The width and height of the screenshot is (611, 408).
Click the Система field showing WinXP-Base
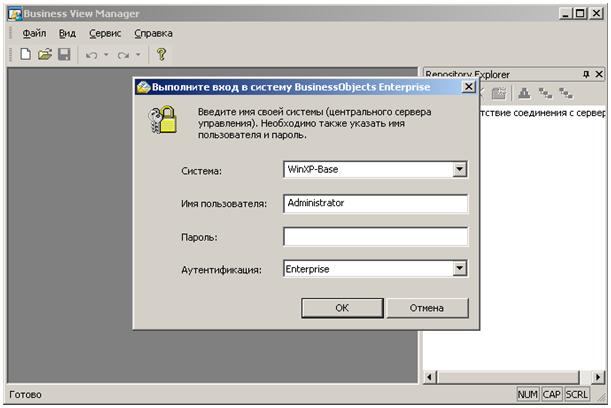point(375,170)
